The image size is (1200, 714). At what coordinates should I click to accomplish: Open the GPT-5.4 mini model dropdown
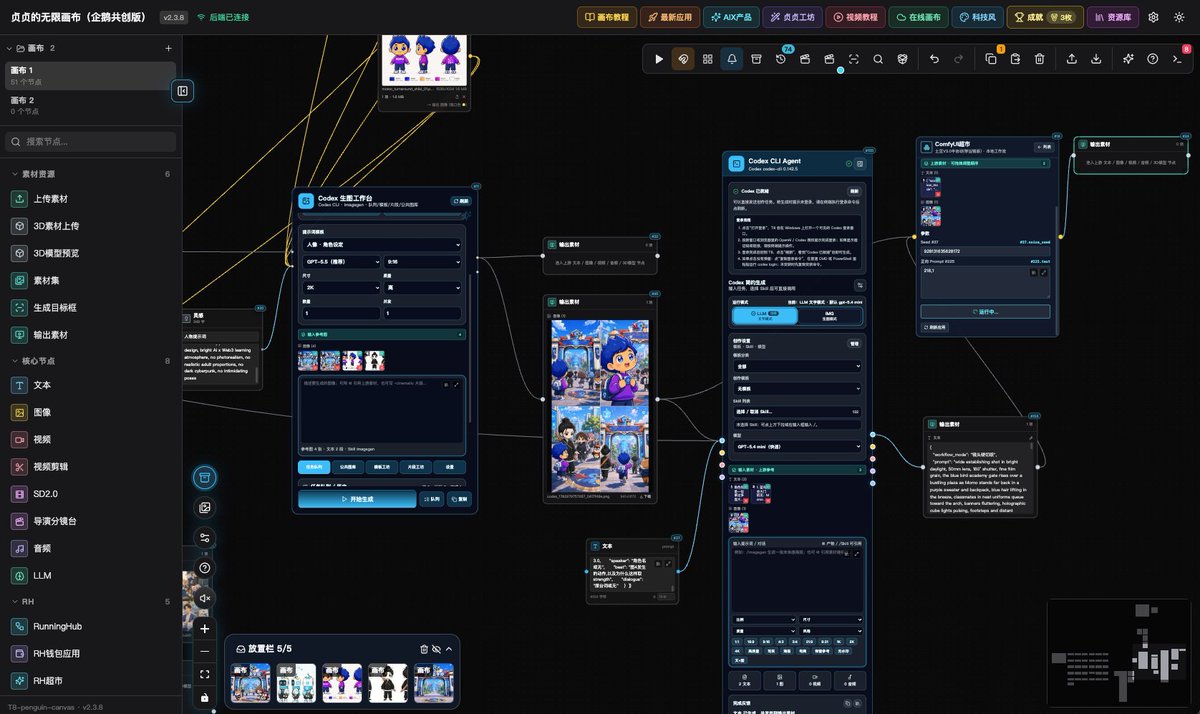(x=797, y=446)
